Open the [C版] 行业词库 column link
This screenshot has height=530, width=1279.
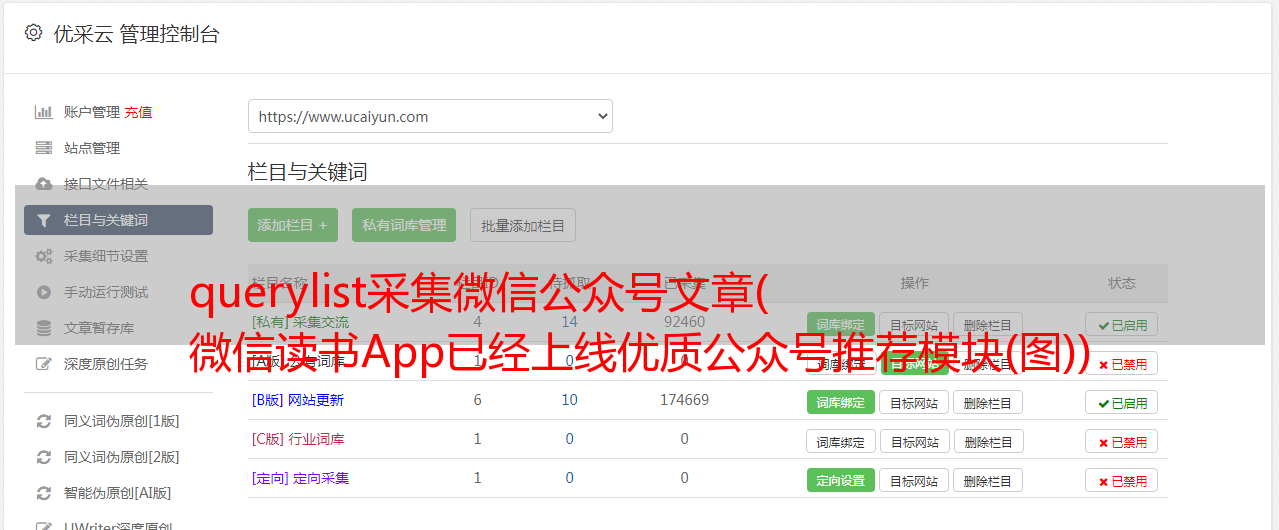click(x=298, y=439)
